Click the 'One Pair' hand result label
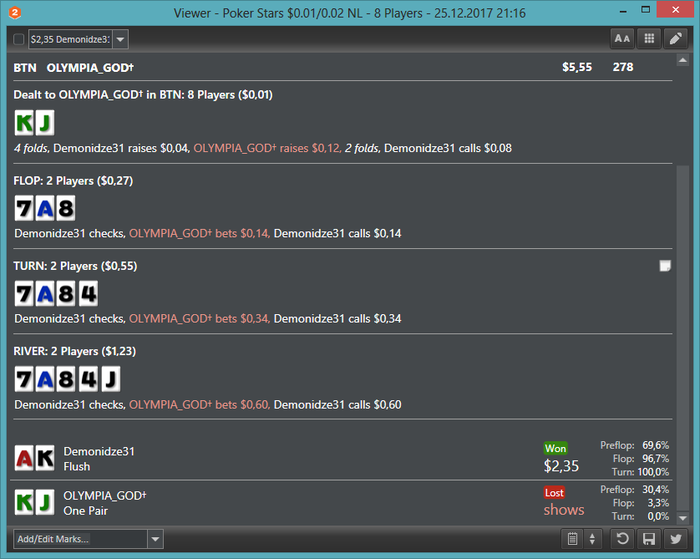 (85, 511)
